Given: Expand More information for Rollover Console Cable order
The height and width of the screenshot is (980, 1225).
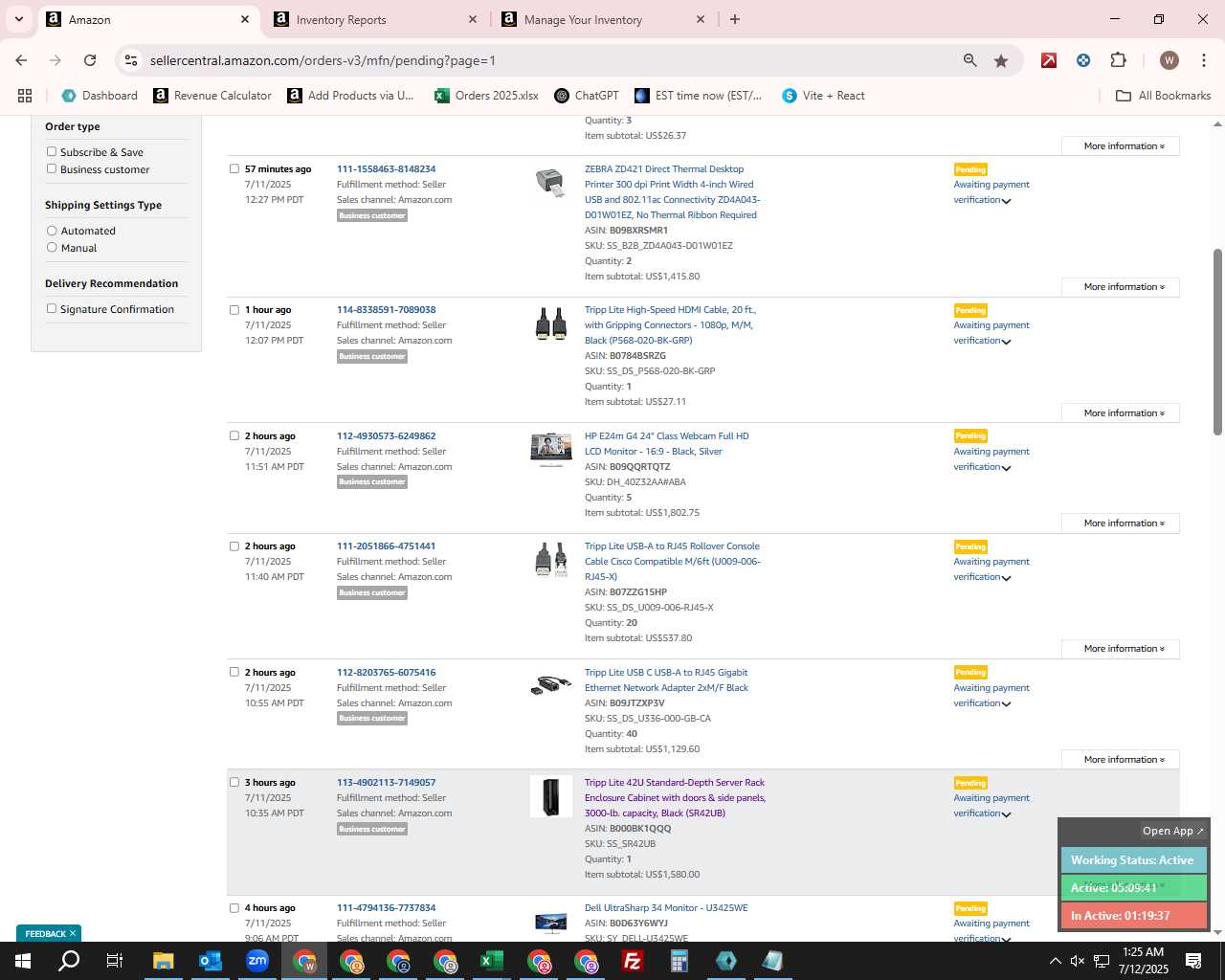Looking at the screenshot, I should [x=1121, y=649].
